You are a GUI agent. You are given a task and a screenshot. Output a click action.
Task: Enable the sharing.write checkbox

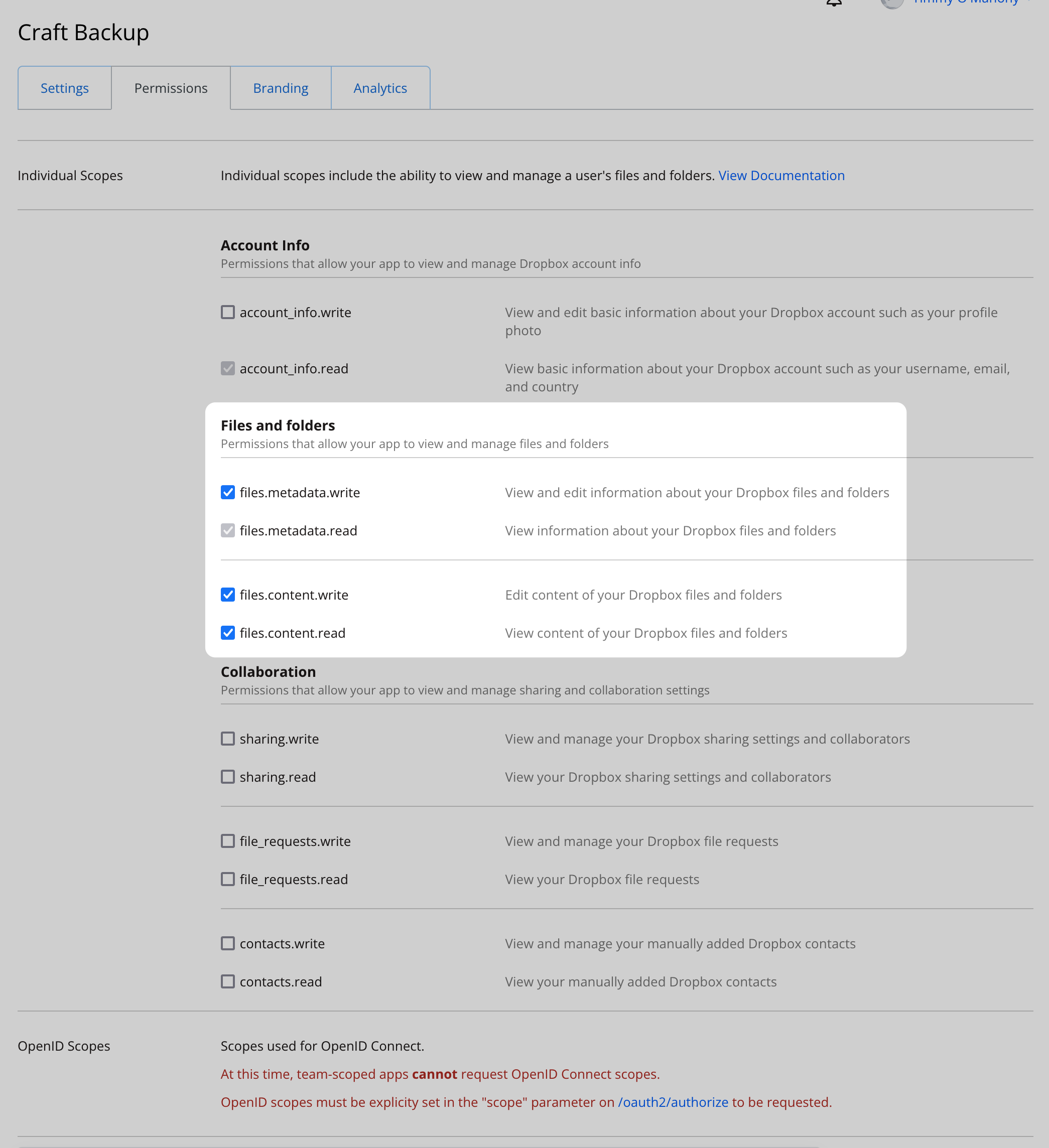(x=228, y=739)
